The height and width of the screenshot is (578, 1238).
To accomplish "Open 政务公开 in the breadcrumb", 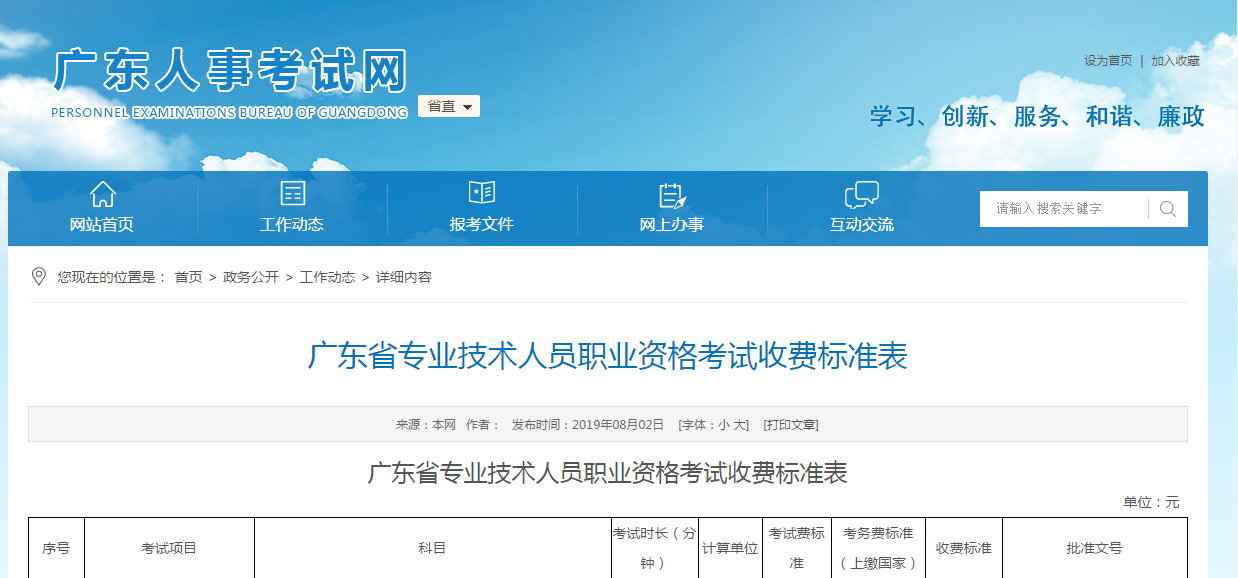I will point(251,277).
